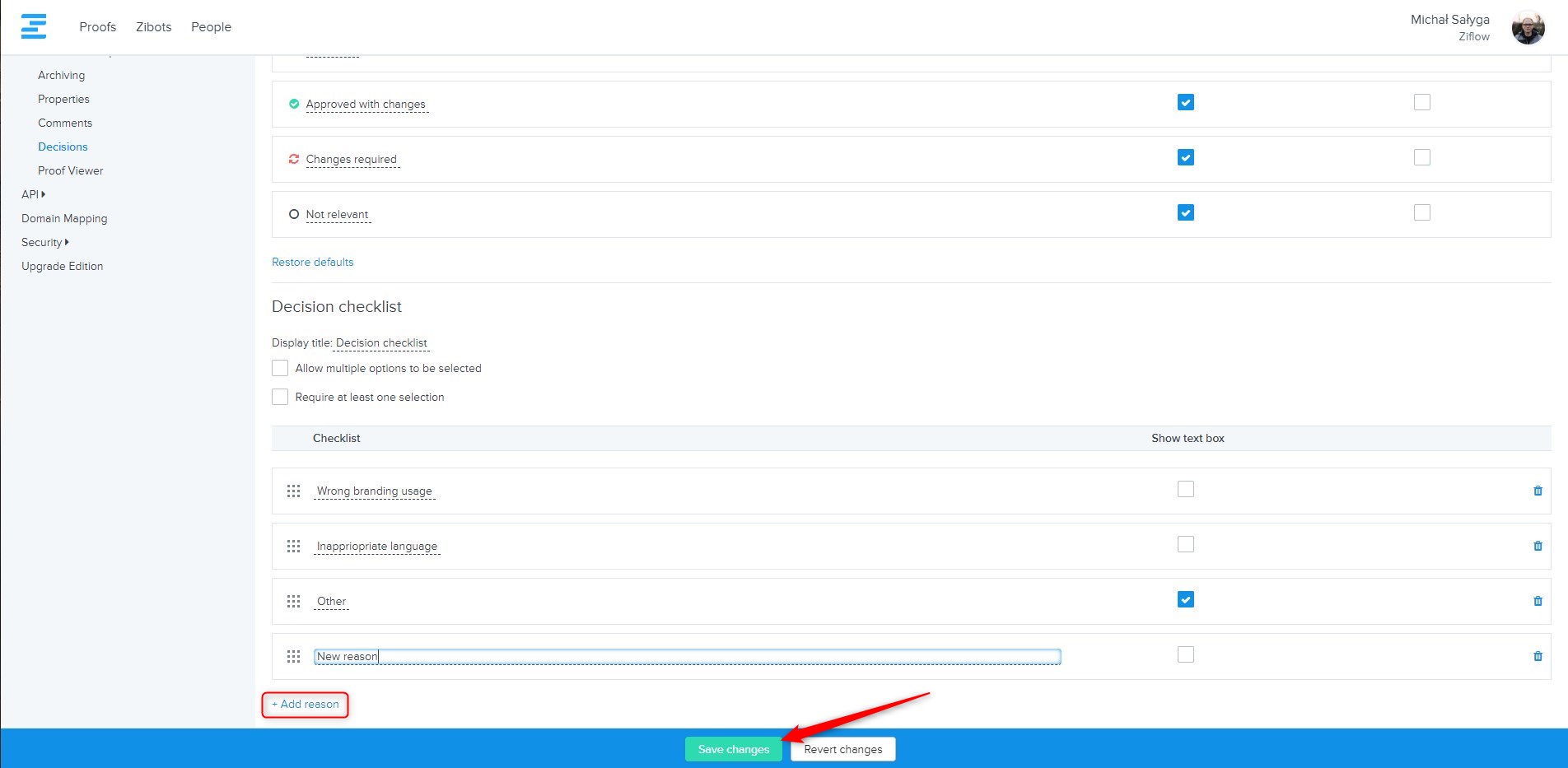1568x768 pixels.
Task: Enable Allow multiple options to be selected
Action: pyautogui.click(x=280, y=368)
